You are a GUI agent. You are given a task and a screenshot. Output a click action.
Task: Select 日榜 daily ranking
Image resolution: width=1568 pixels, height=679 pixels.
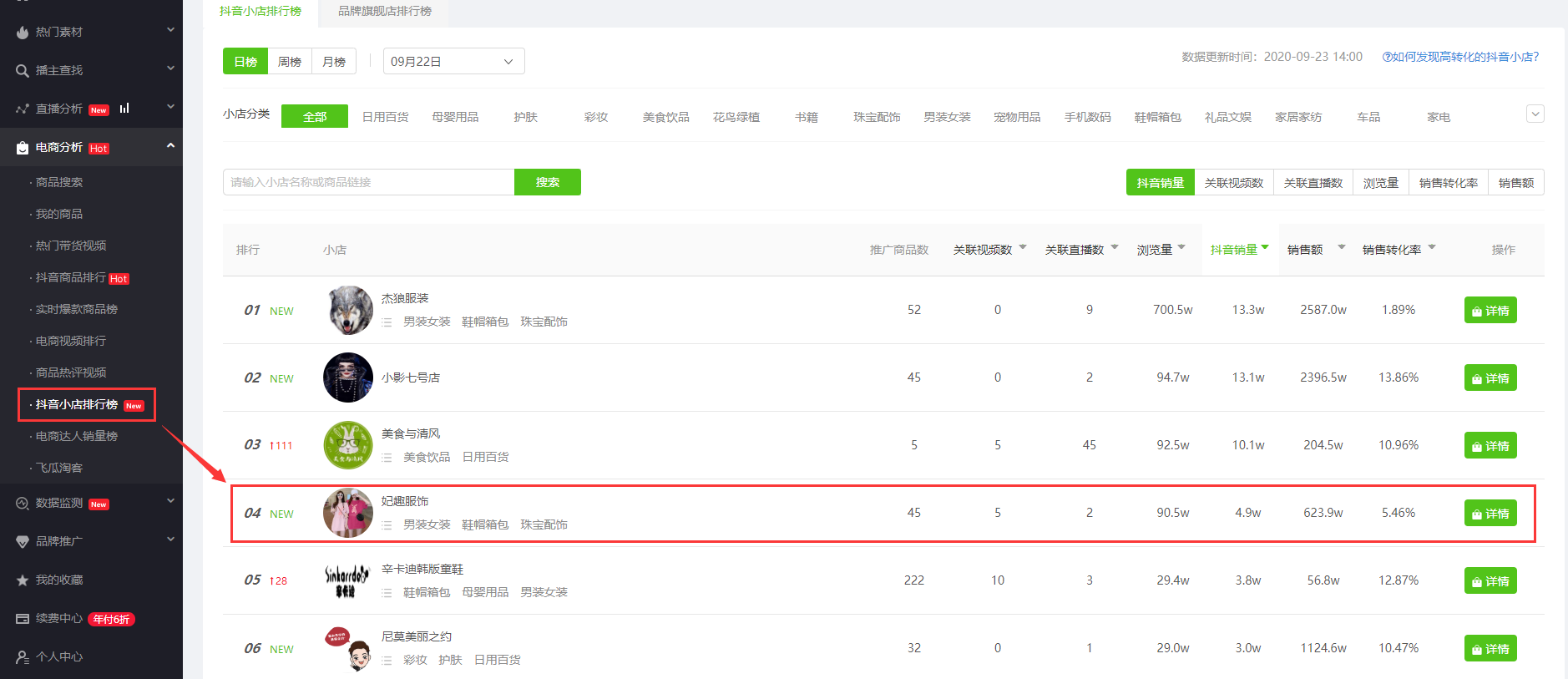pos(245,61)
